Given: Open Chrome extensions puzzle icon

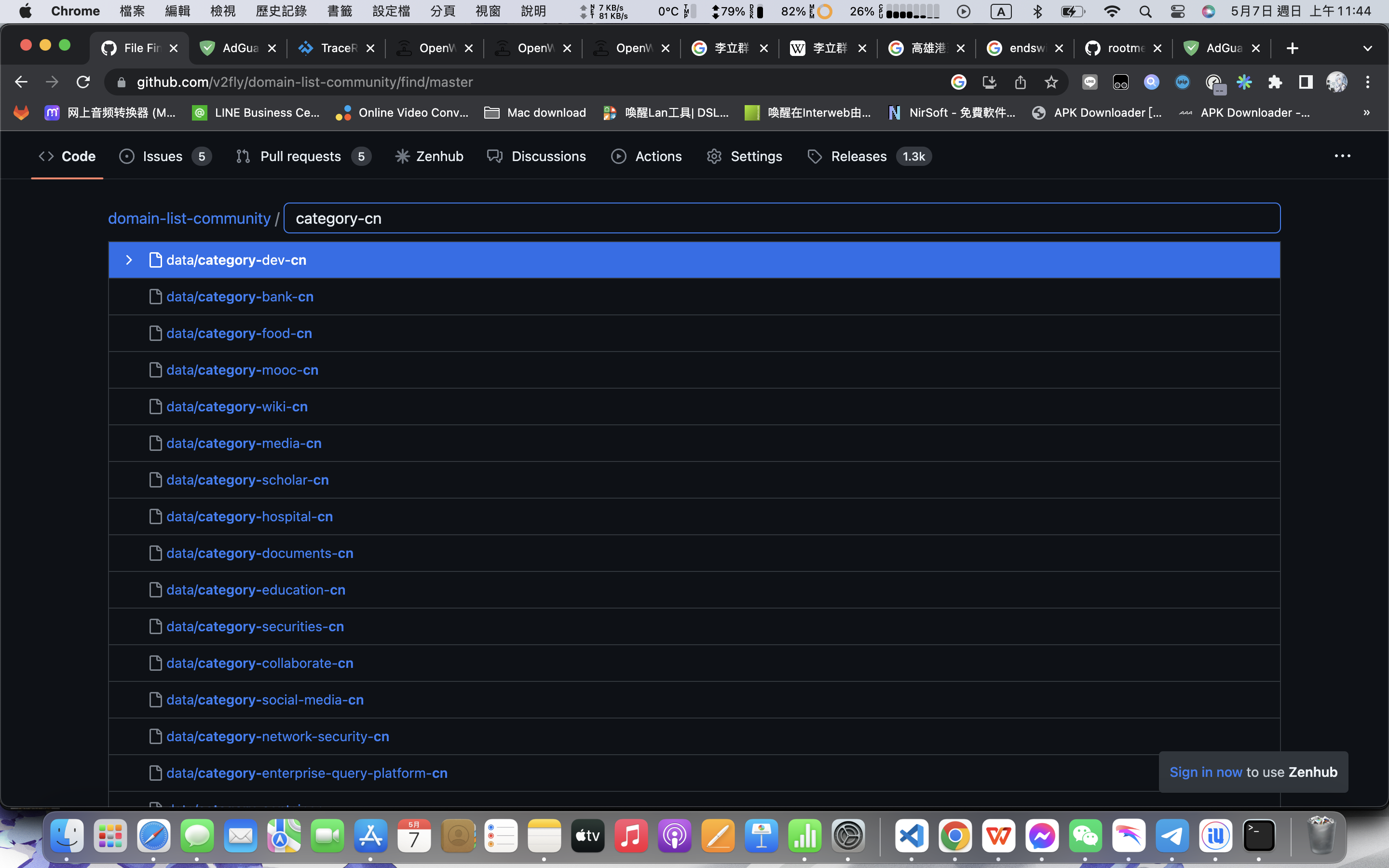Looking at the screenshot, I should tap(1275, 82).
